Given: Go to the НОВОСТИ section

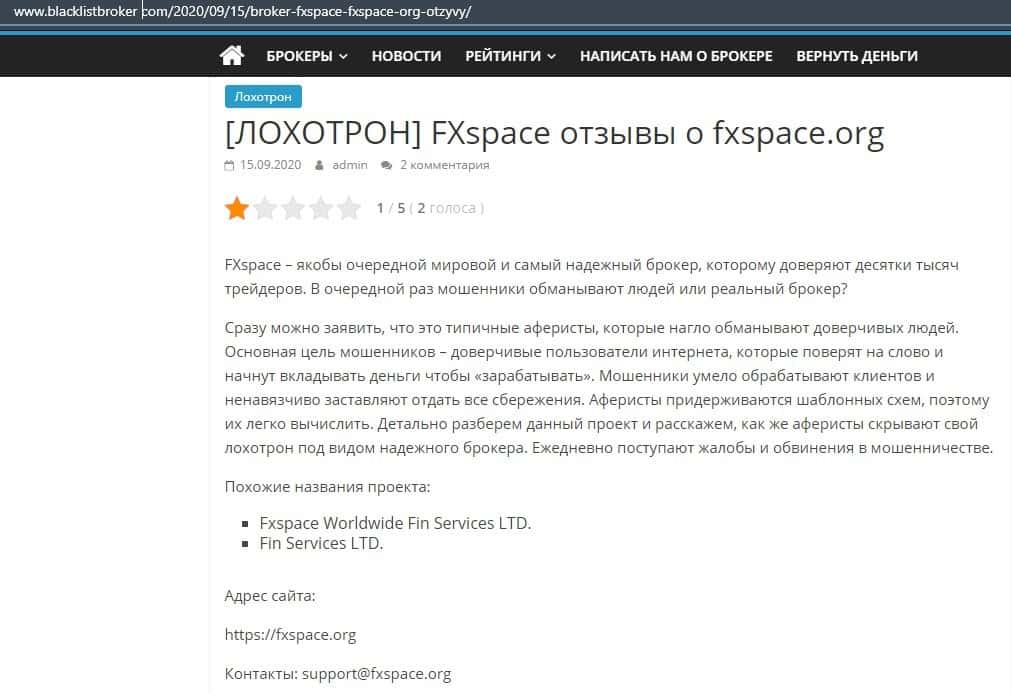Looking at the screenshot, I should (406, 56).
